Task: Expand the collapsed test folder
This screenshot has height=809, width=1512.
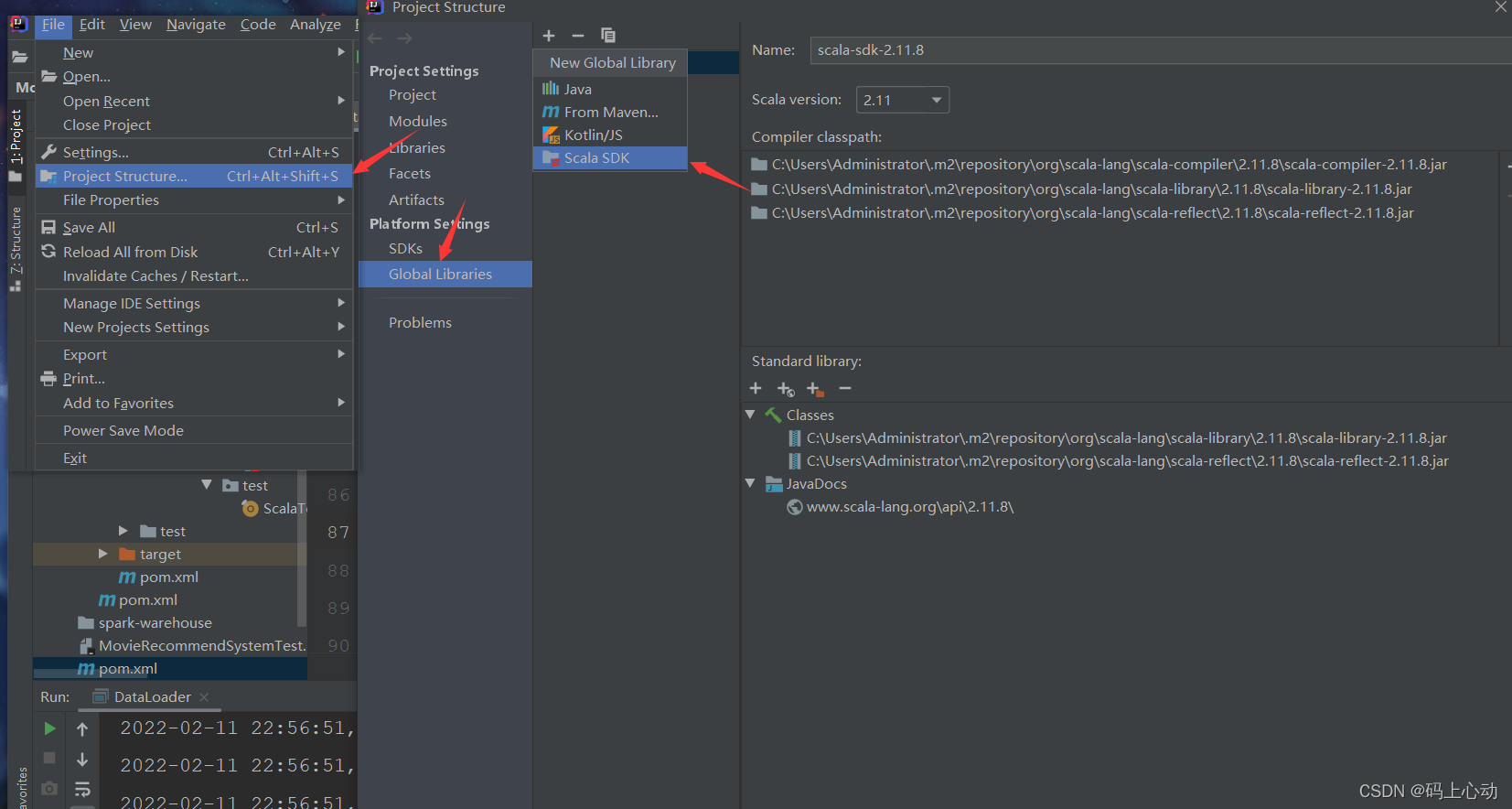Action: (123, 531)
